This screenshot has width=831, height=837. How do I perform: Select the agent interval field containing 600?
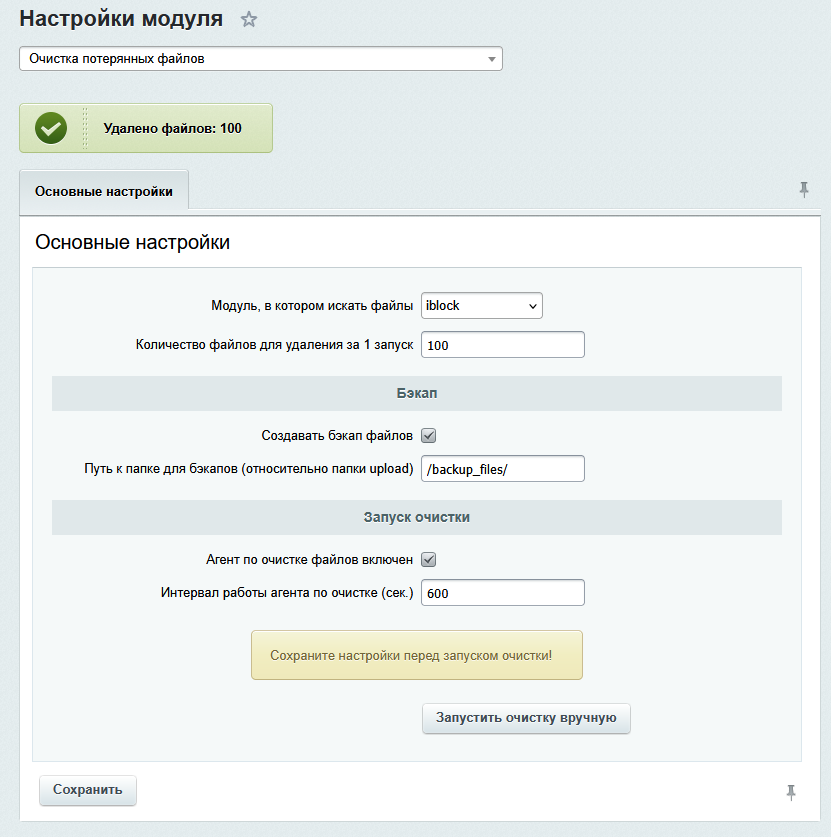click(503, 593)
